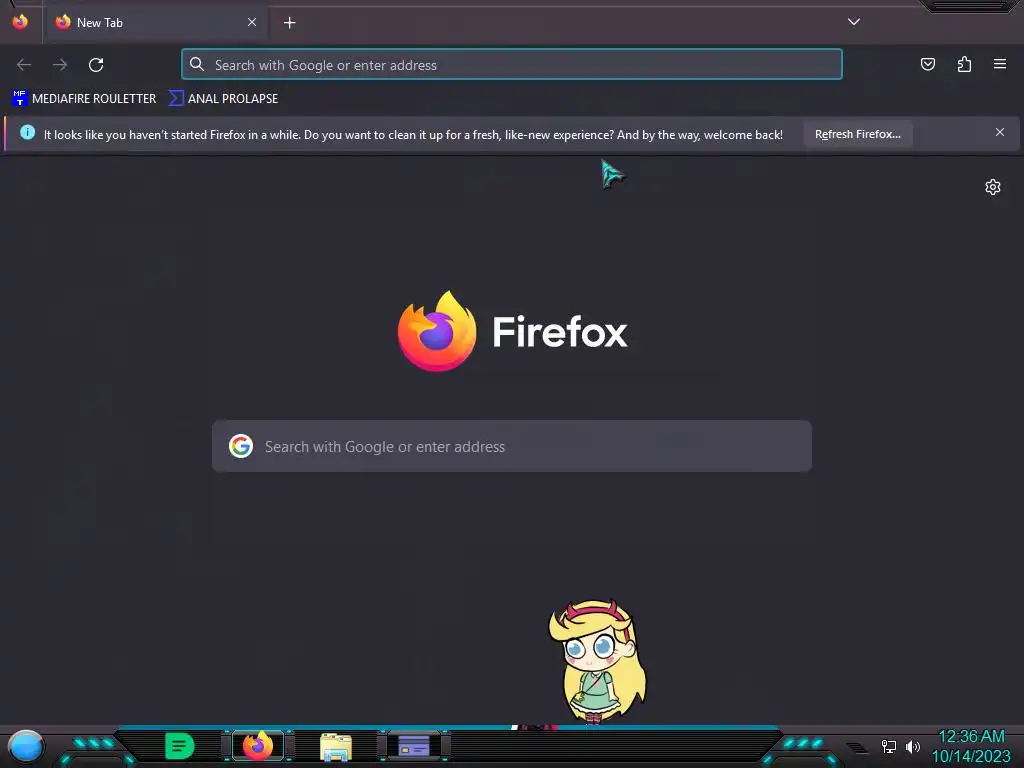The height and width of the screenshot is (768, 1024).
Task: Click the address bar magnifier icon
Action: click(197, 64)
